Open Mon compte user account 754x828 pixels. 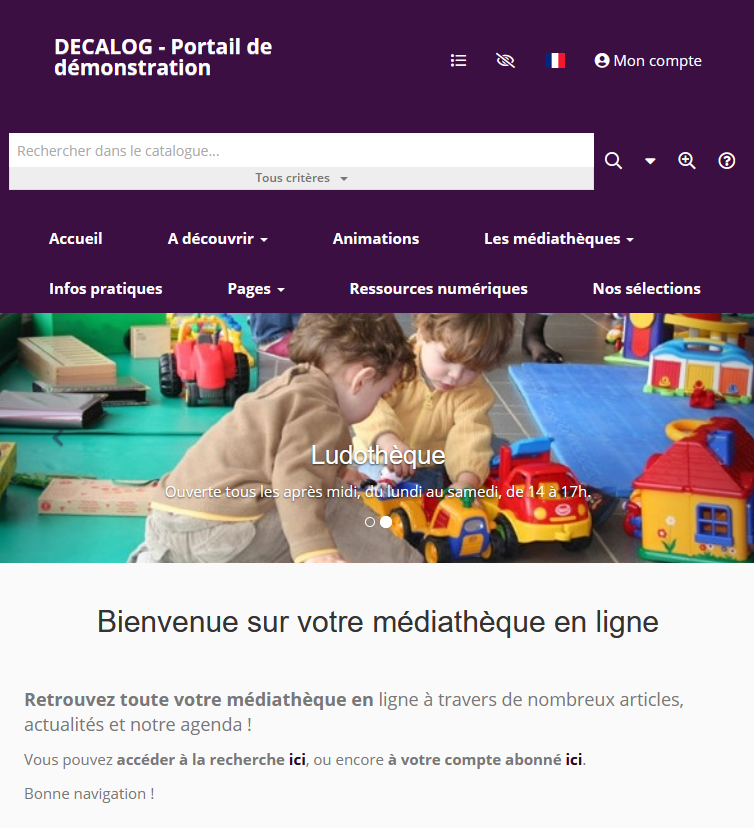[x=648, y=61]
